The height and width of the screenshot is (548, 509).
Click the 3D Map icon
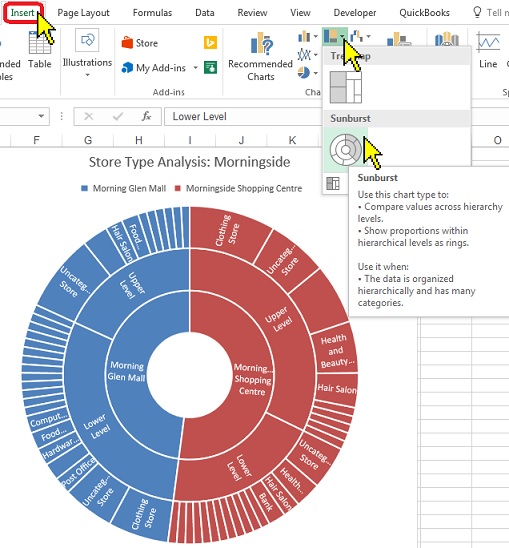point(446,39)
